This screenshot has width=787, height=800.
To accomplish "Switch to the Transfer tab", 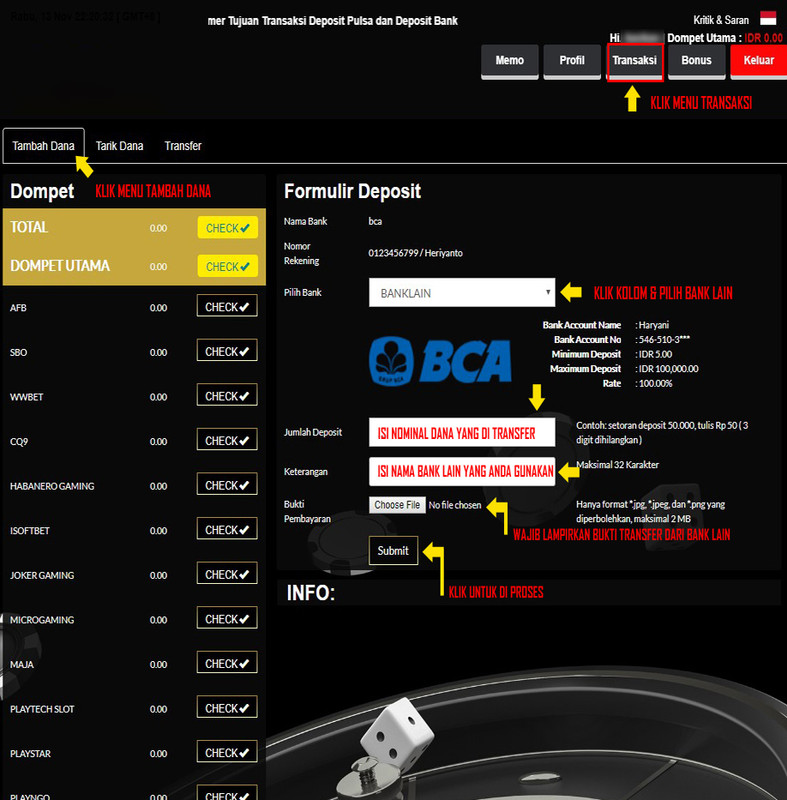I will pyautogui.click(x=183, y=146).
